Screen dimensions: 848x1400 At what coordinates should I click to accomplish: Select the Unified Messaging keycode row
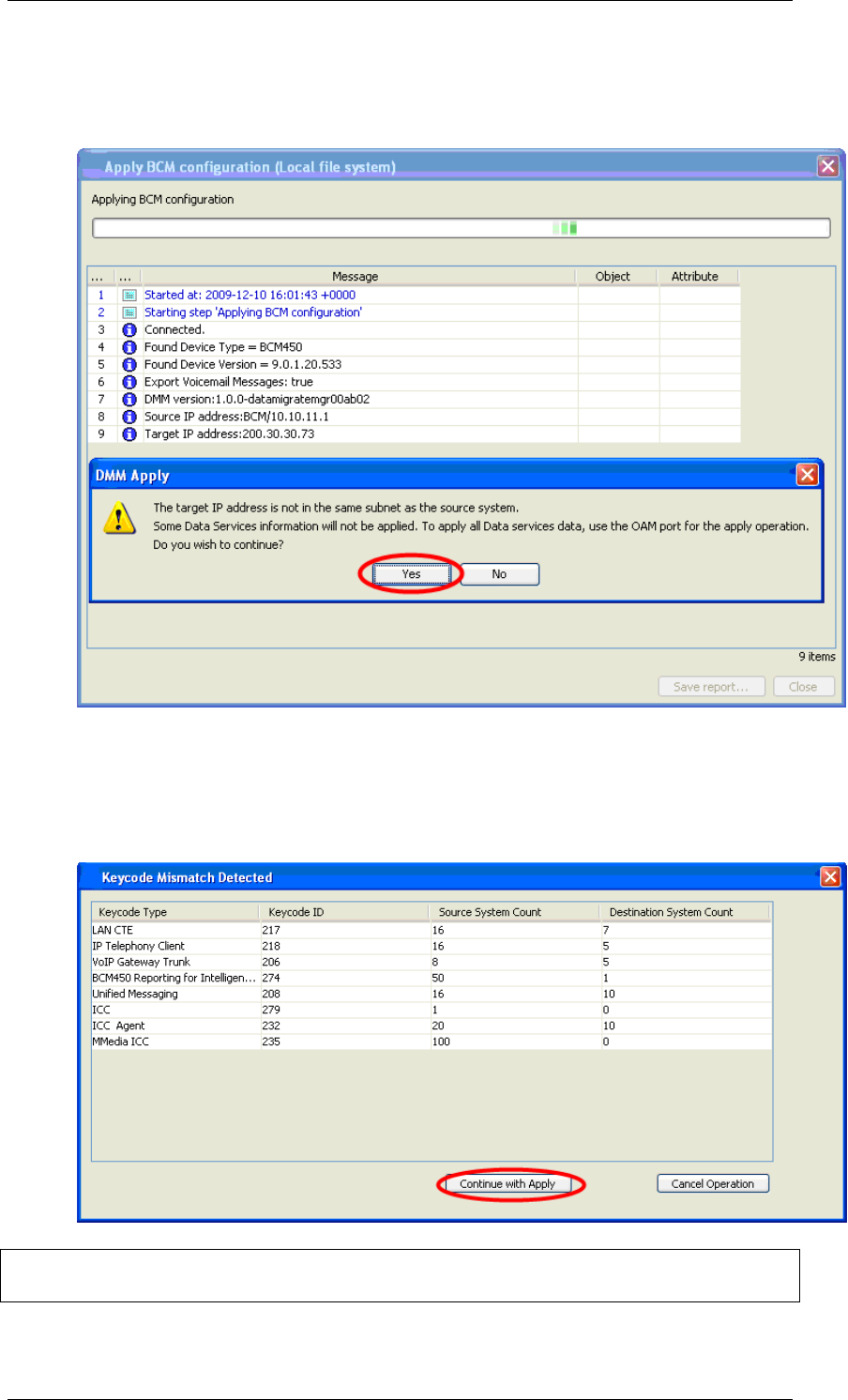tap(432, 994)
